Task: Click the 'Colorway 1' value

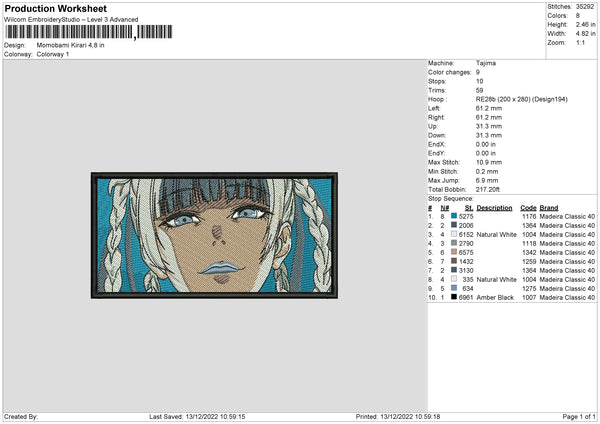Action: [53, 54]
